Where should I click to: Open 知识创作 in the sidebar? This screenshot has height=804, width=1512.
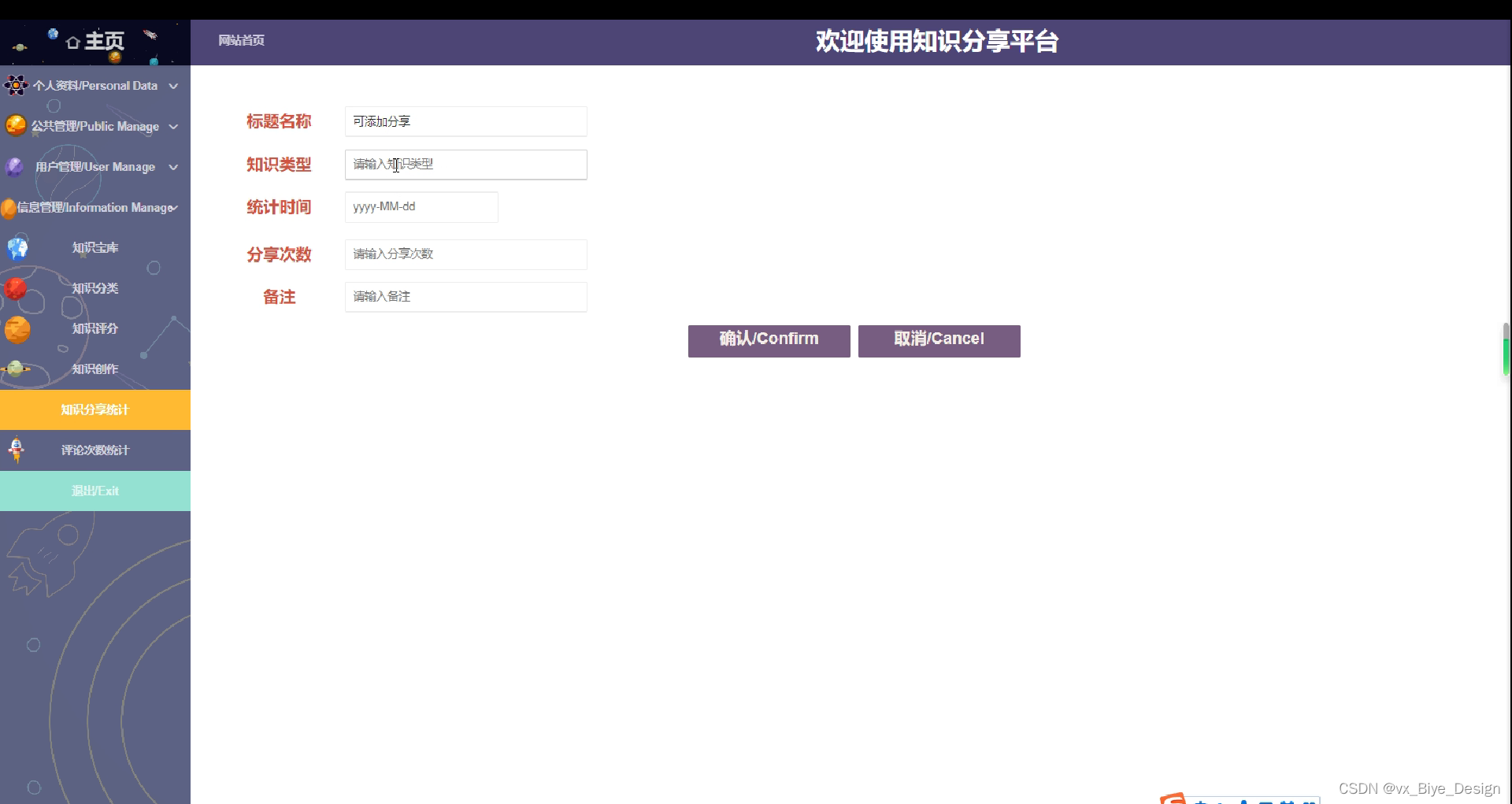pyautogui.click(x=95, y=369)
